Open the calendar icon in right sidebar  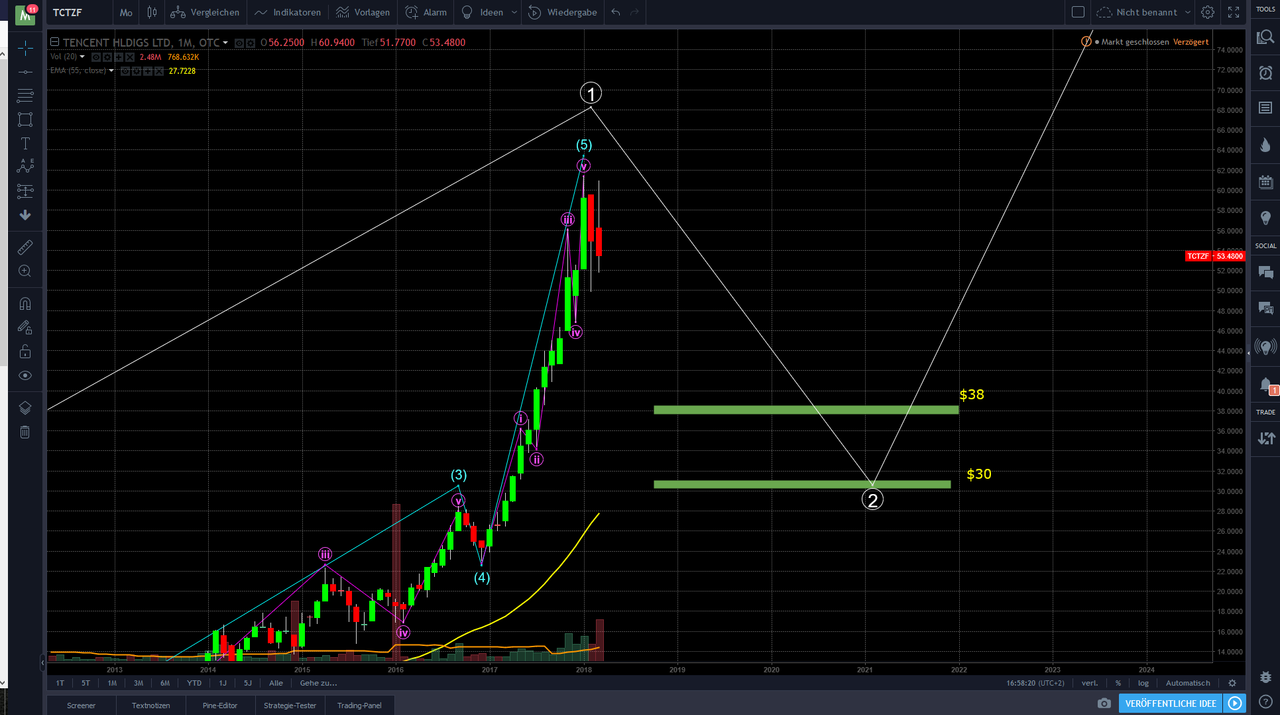tap(1265, 181)
